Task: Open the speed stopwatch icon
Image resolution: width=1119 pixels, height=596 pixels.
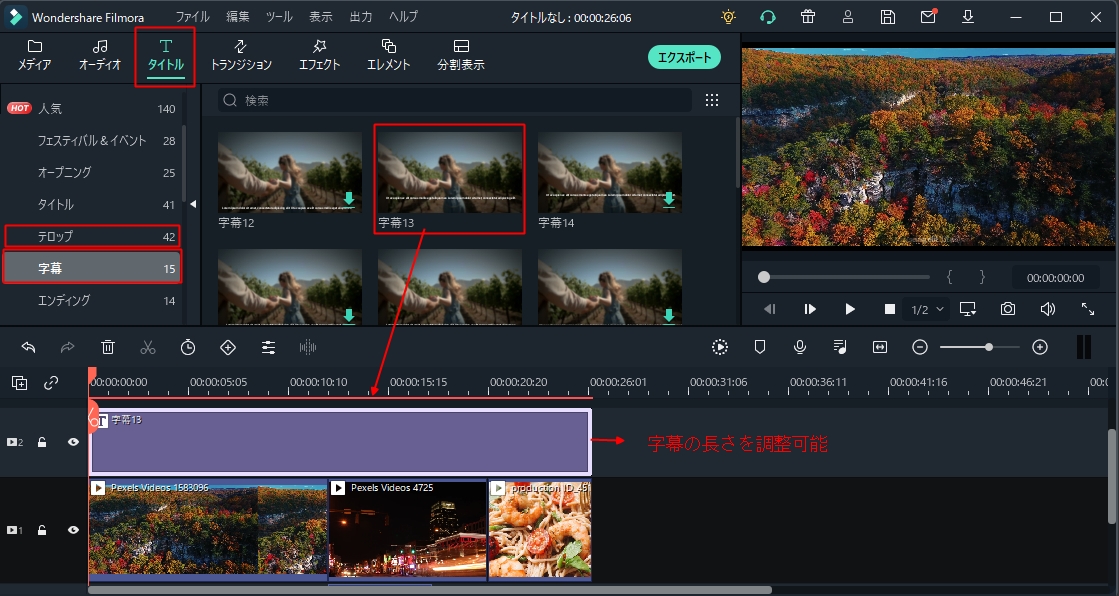Action: click(188, 348)
